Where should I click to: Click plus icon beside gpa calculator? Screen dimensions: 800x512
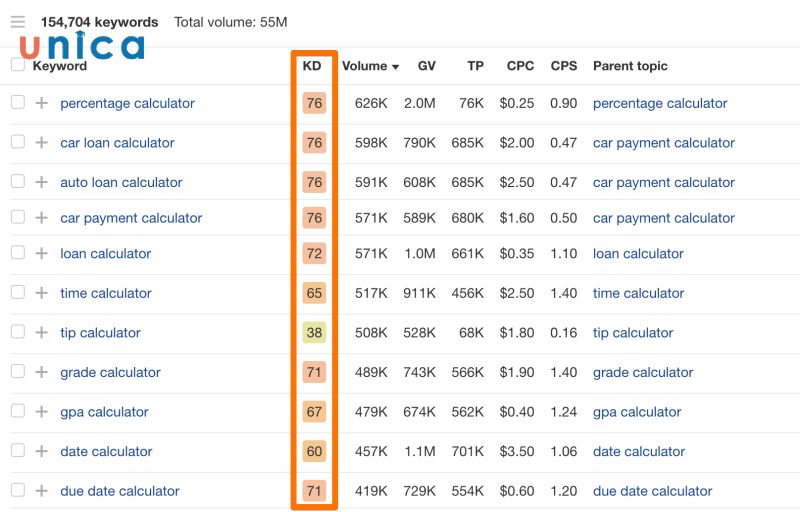41,412
